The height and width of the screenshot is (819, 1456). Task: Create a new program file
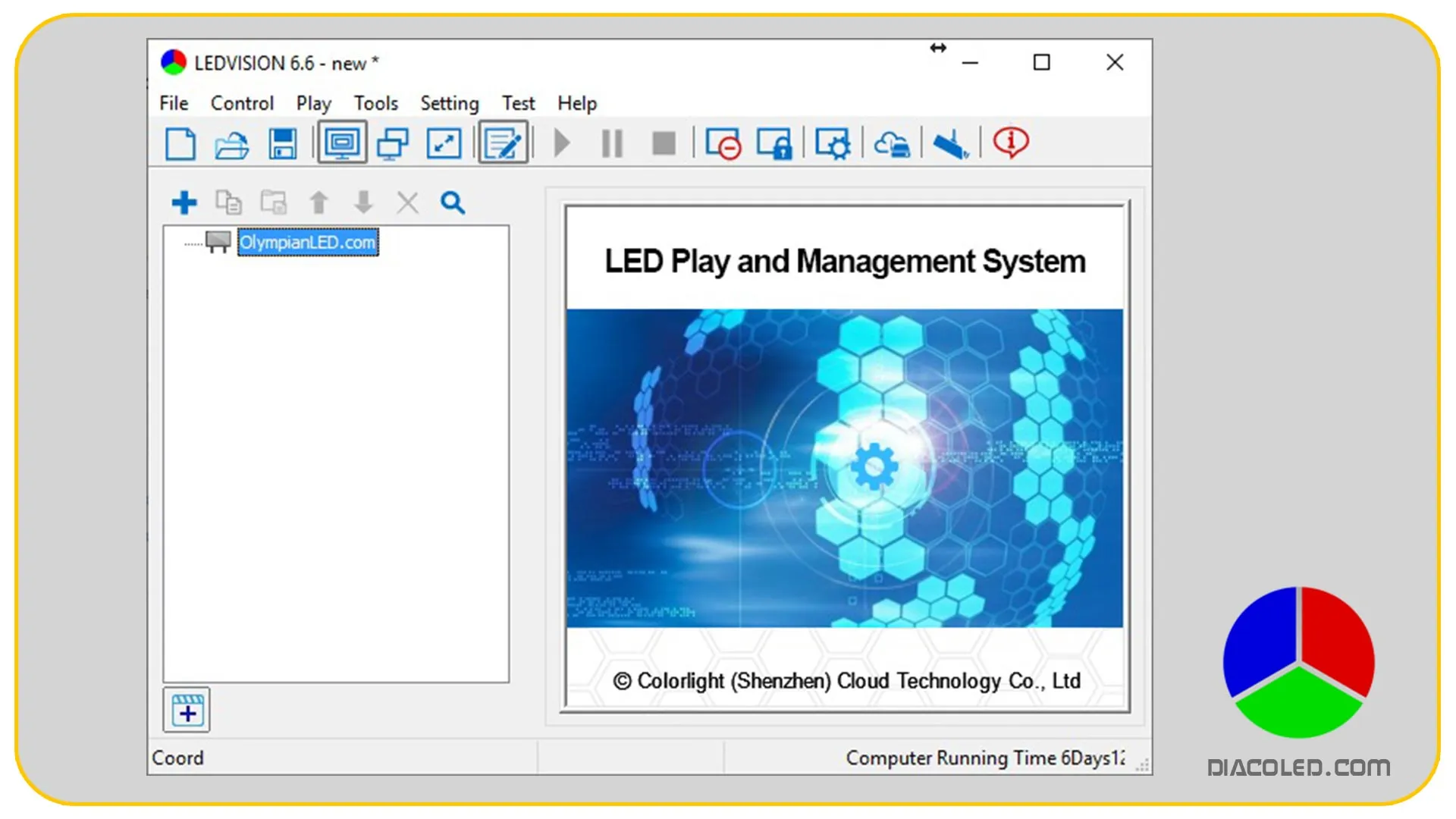pyautogui.click(x=180, y=143)
